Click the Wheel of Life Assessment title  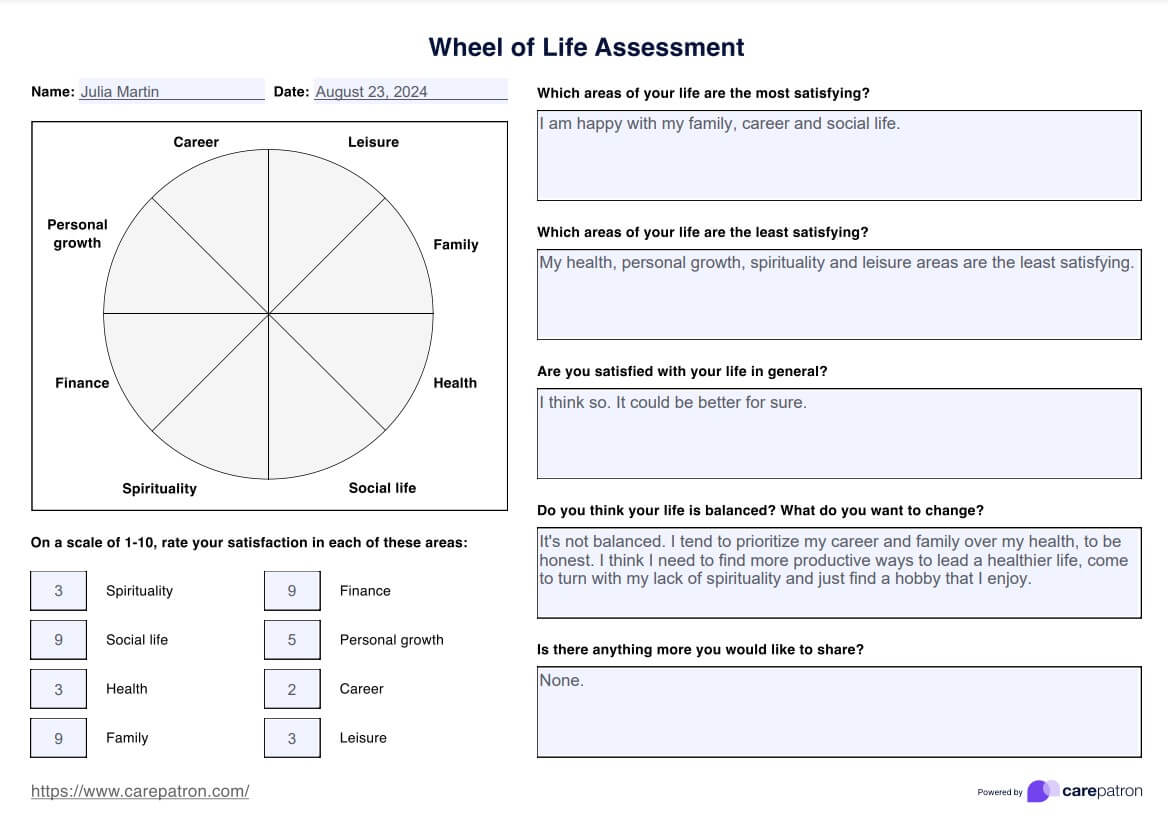tap(586, 47)
